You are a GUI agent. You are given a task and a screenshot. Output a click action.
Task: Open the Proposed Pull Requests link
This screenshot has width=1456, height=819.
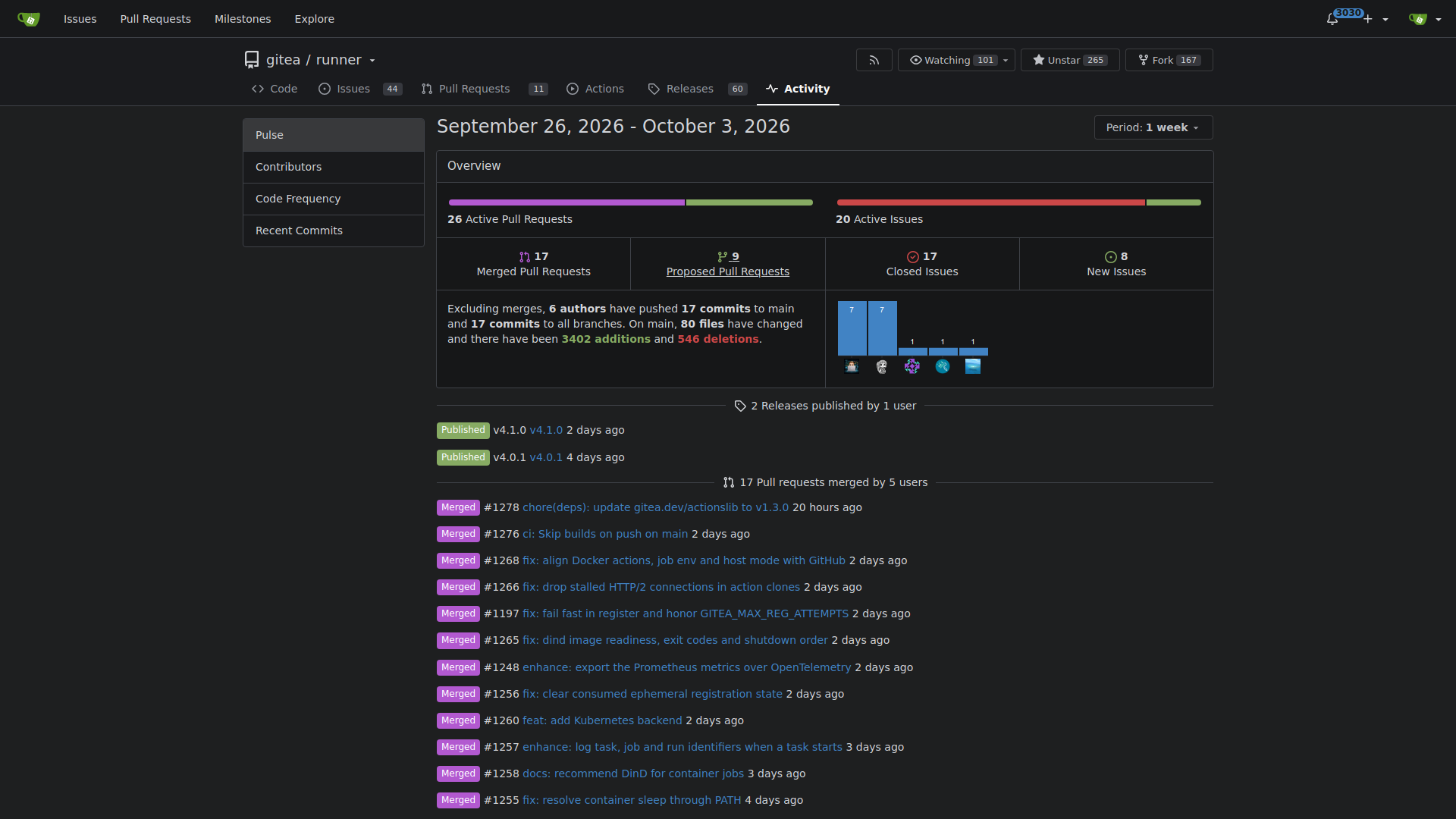(728, 264)
